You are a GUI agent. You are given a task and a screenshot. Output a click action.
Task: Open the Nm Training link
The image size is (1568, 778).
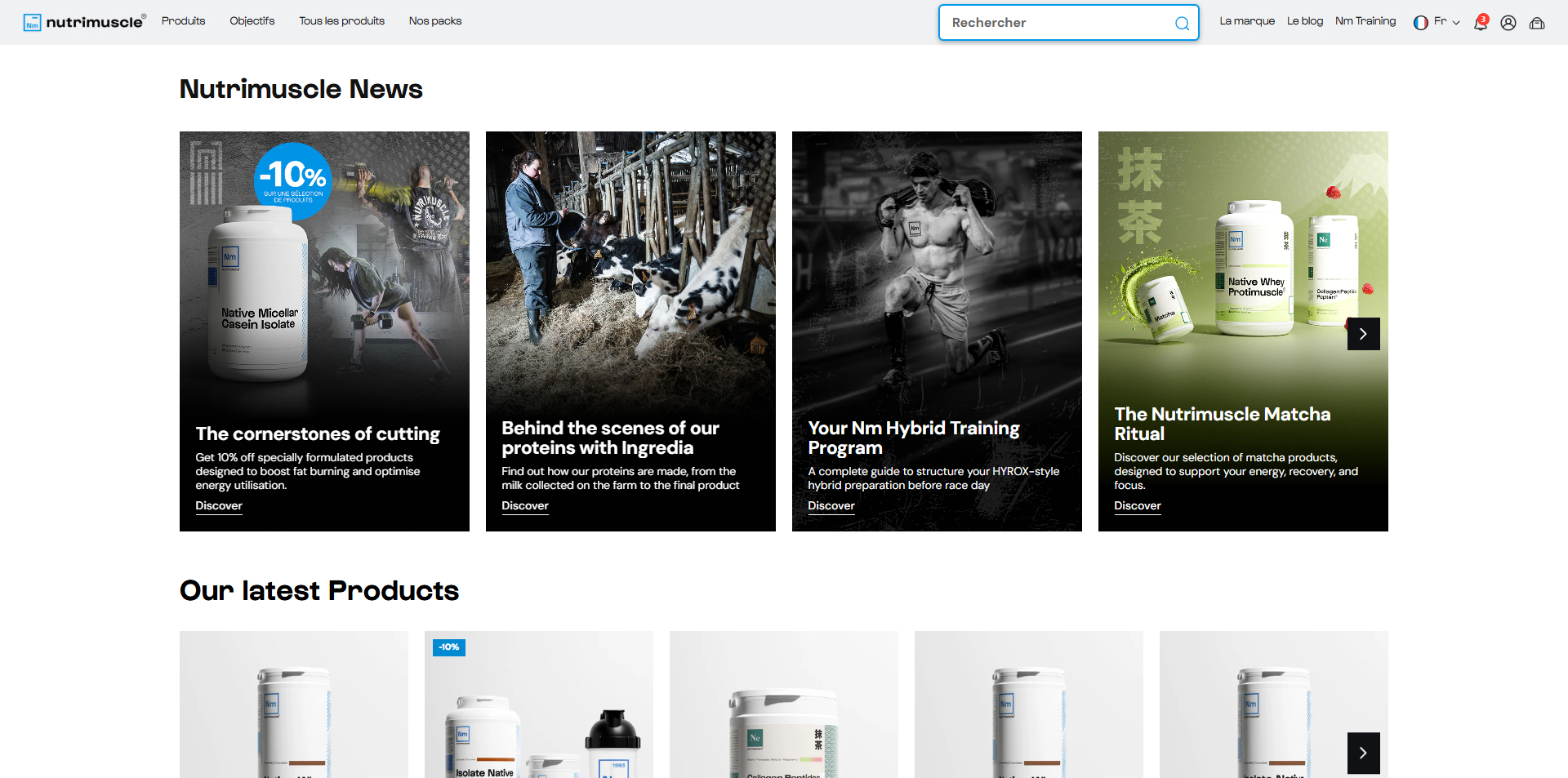pos(1365,21)
